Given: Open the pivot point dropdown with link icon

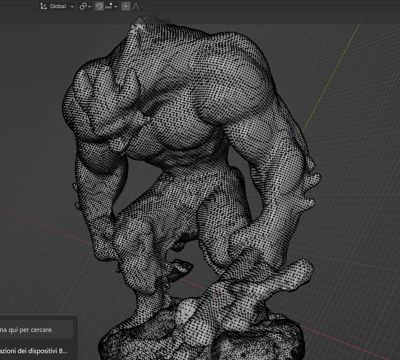Looking at the screenshot, I should (85, 6).
